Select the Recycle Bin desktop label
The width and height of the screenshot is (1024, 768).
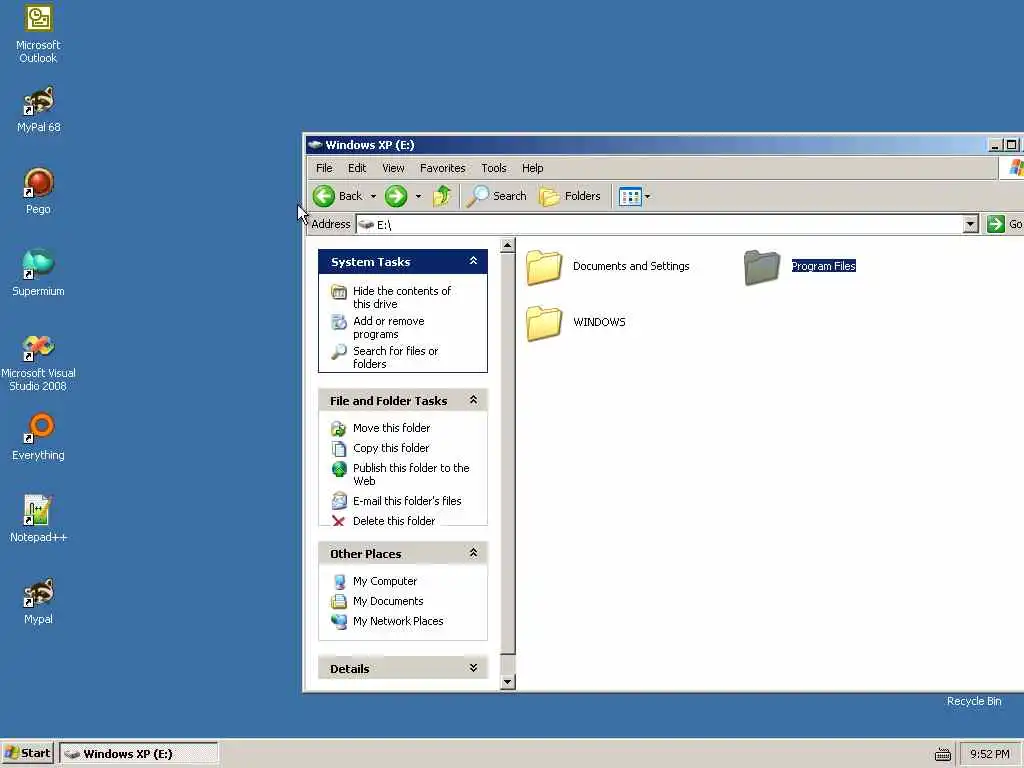point(974,701)
